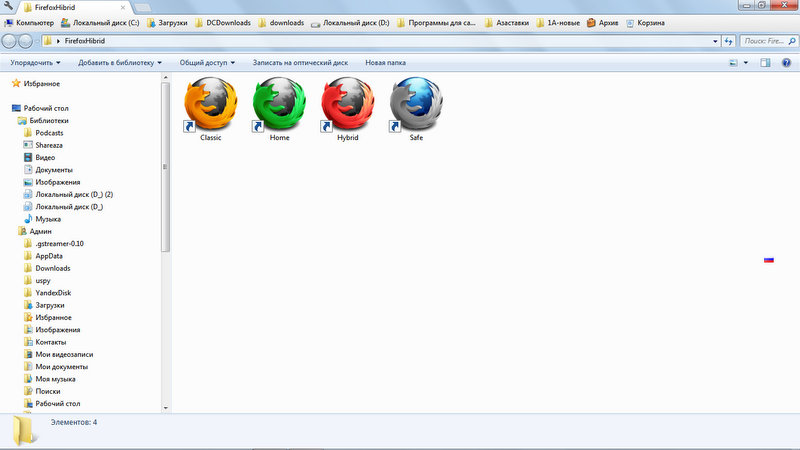Open the view options dropdown arrow

coord(745,63)
